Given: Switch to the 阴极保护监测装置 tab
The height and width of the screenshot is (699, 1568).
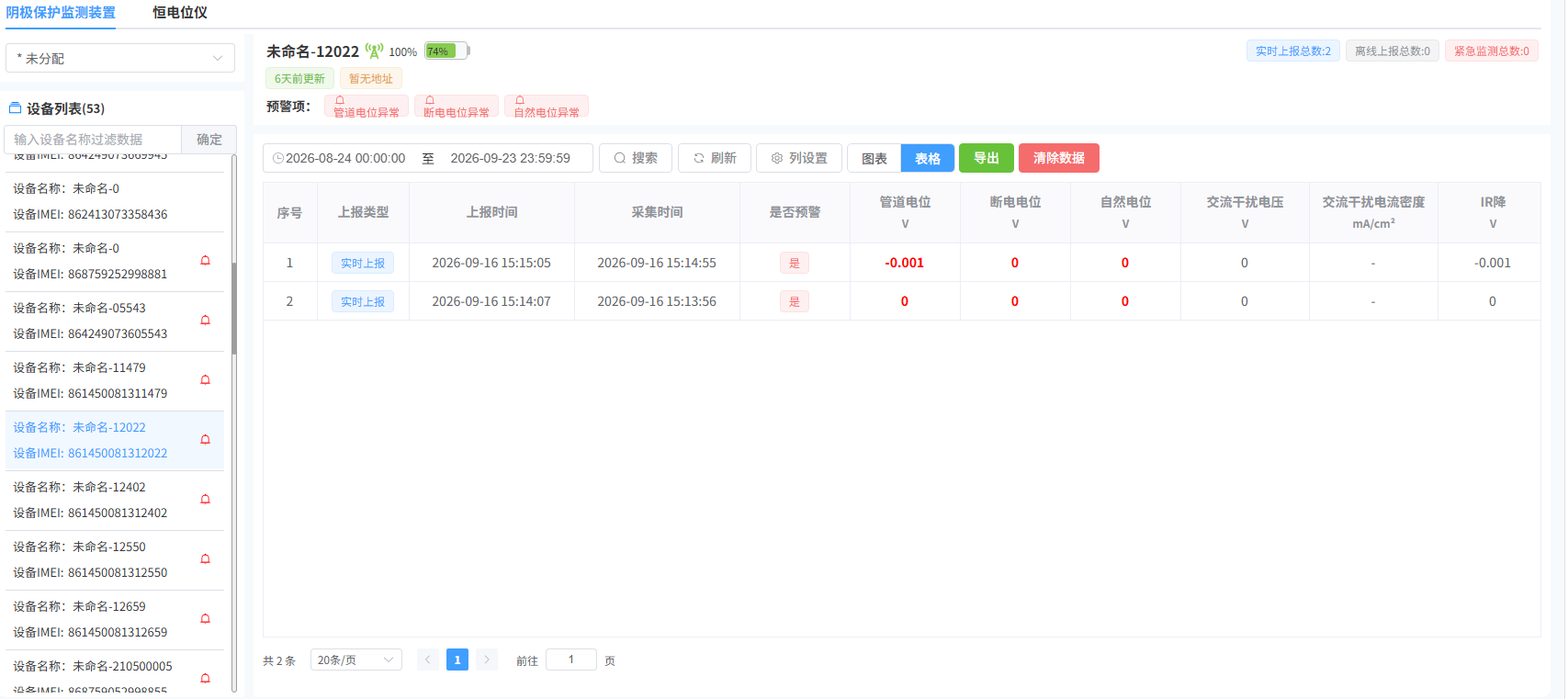Looking at the screenshot, I should pyautogui.click(x=61, y=13).
